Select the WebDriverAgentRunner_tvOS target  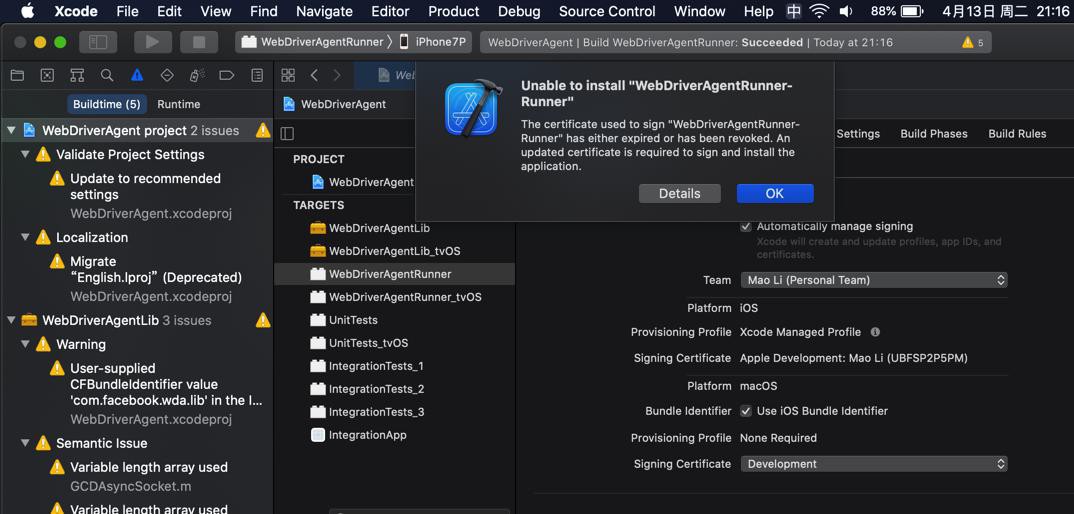pos(394,297)
